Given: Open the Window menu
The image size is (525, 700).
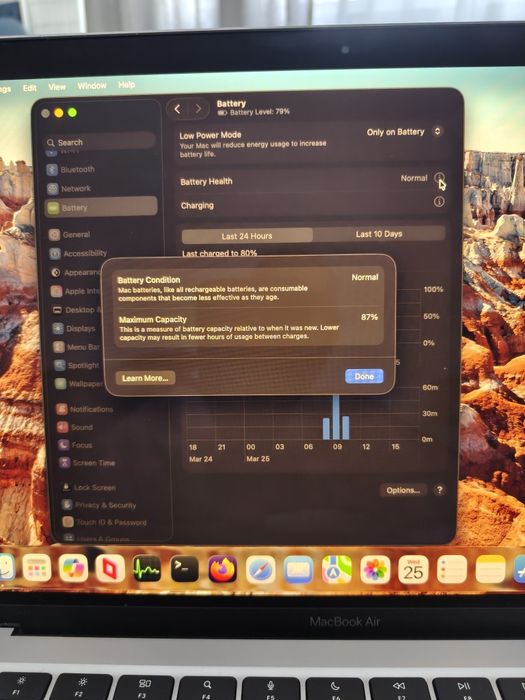Looking at the screenshot, I should click(92, 85).
